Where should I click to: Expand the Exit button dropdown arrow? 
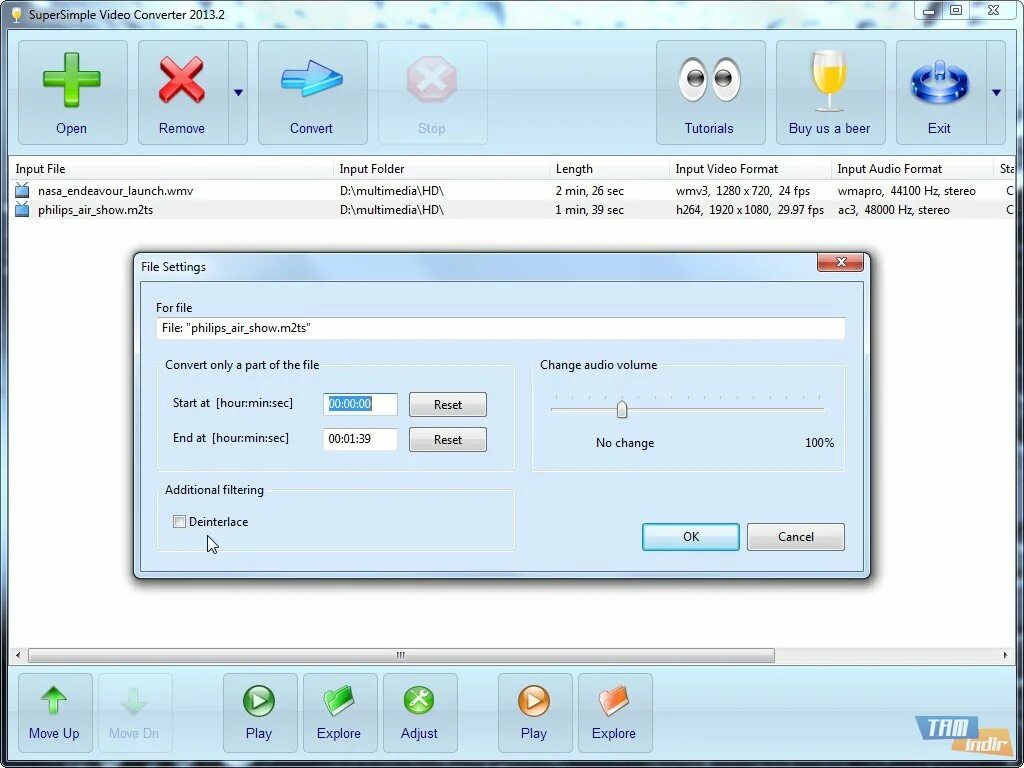(x=996, y=92)
